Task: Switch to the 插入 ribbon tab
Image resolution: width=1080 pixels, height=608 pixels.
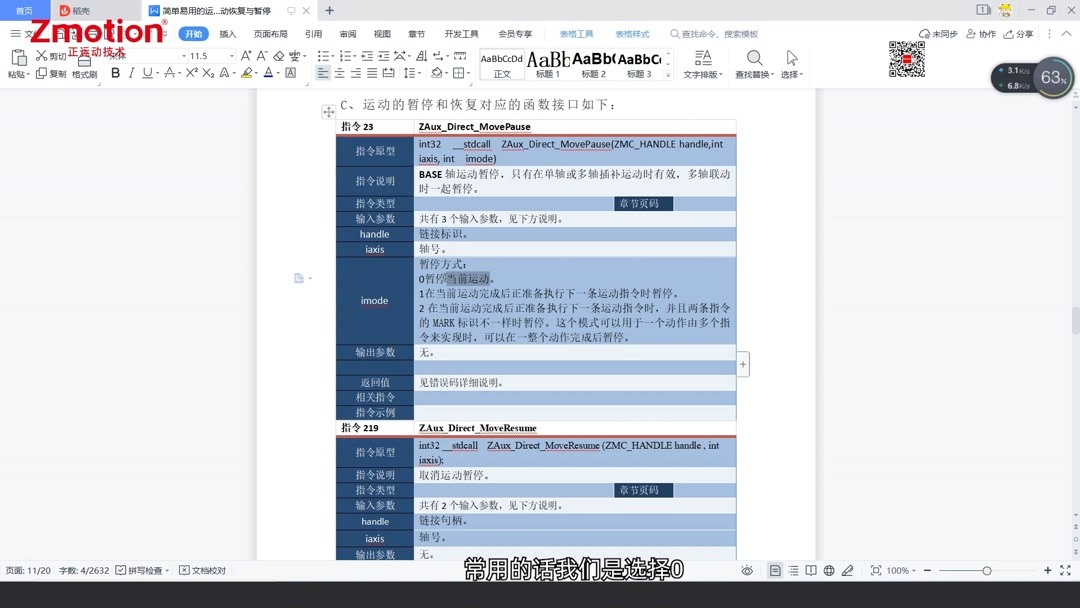Action: 227,33
